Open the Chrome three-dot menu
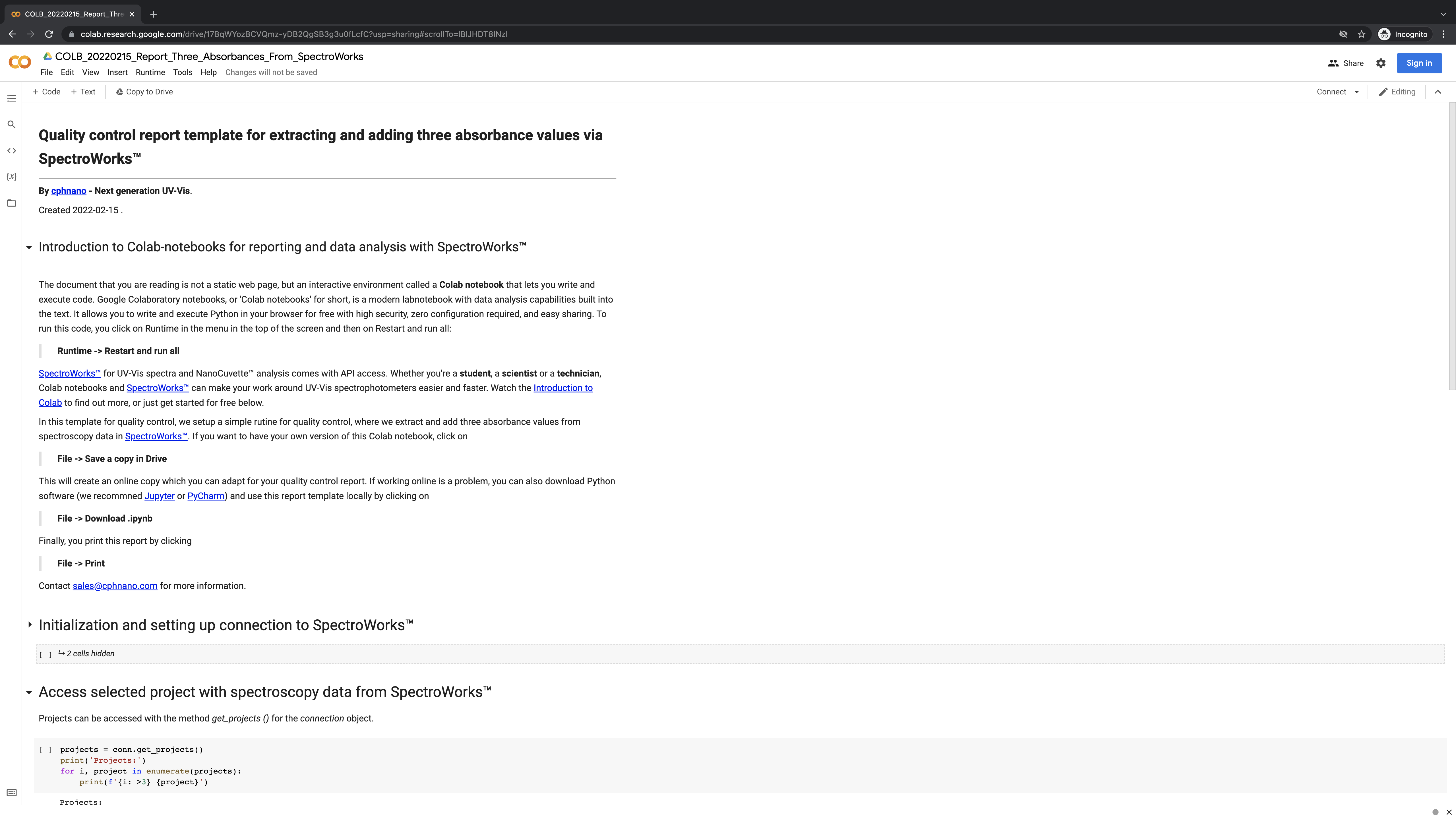The height and width of the screenshot is (819, 1456). (1443, 34)
